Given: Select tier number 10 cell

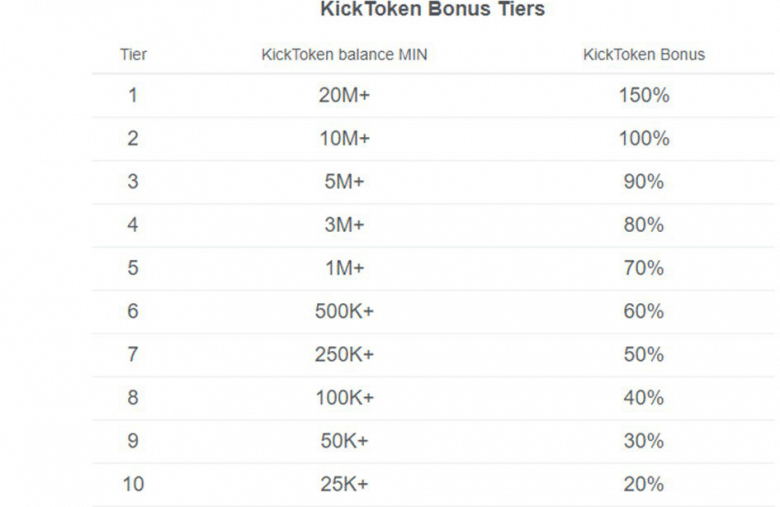Looking at the screenshot, I should pos(133,484).
